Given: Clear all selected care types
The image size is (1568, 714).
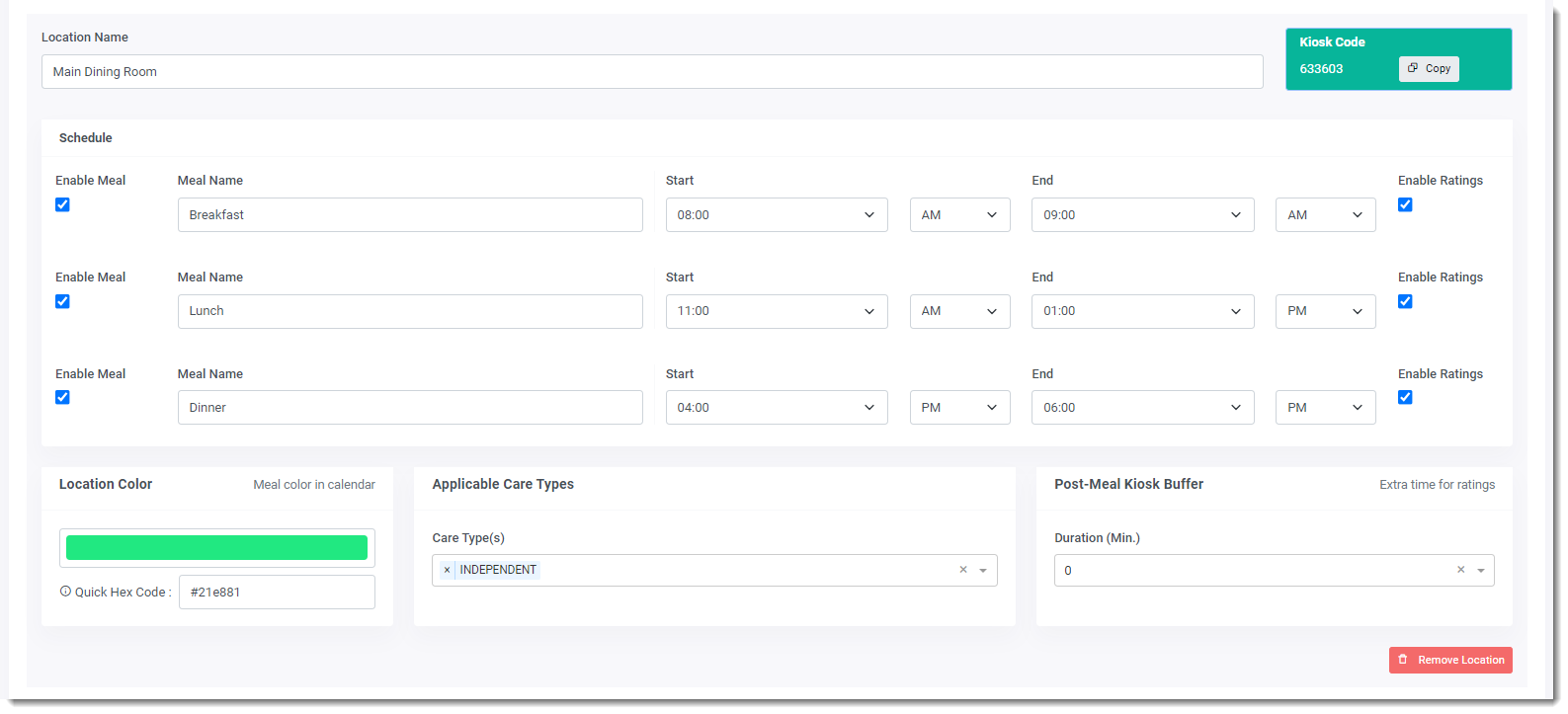Looking at the screenshot, I should coord(963,570).
